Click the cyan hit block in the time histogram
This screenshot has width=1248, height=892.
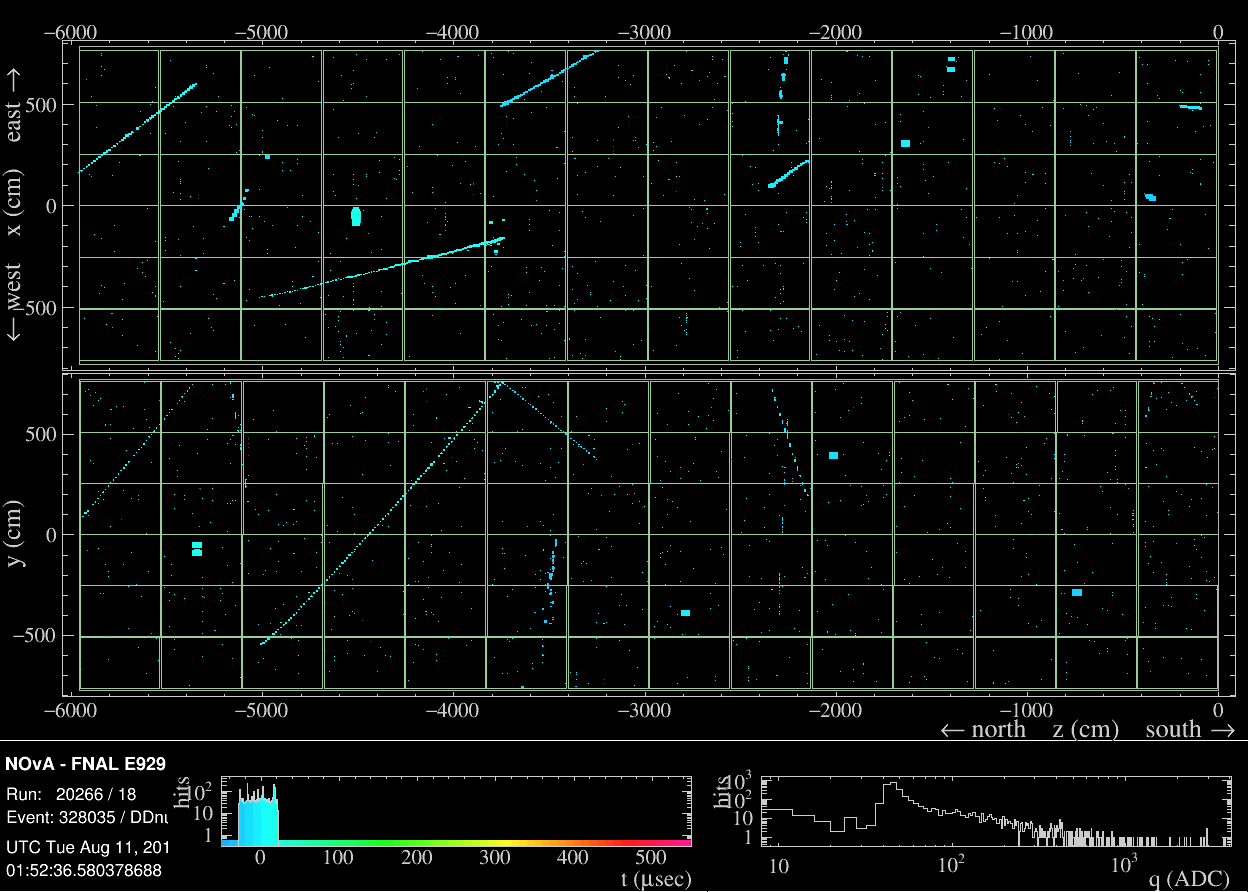[x=257, y=820]
